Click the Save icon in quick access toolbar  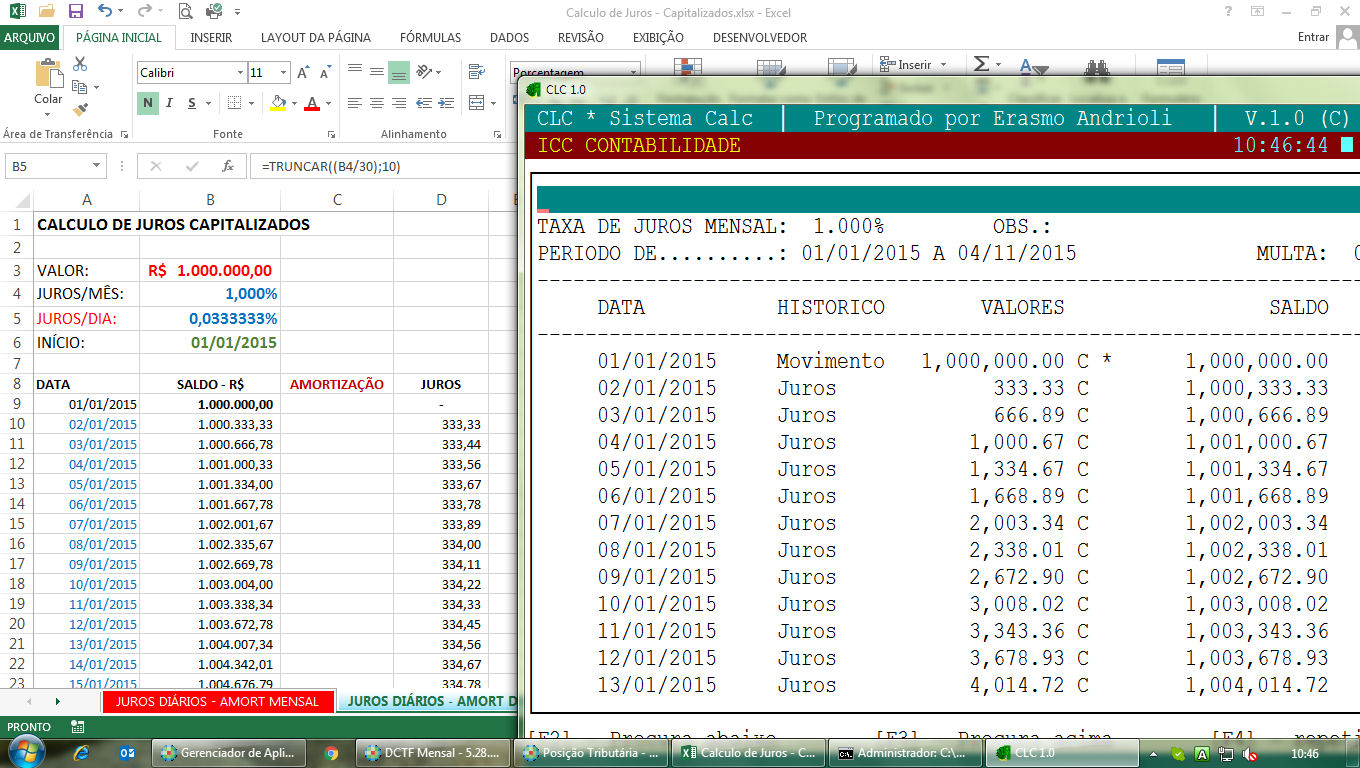pos(76,12)
